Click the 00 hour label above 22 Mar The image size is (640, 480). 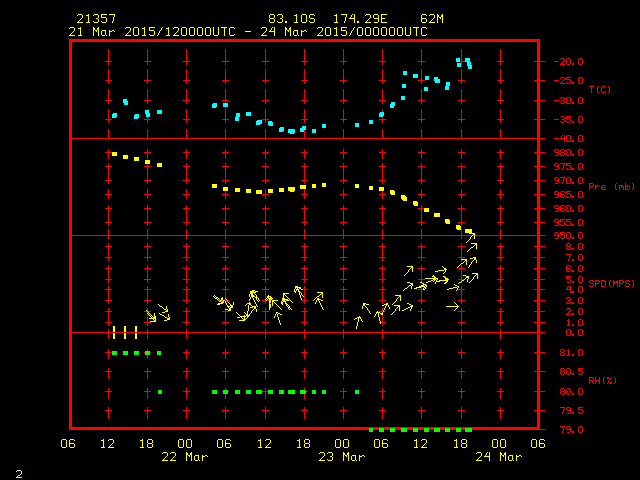click(185, 444)
